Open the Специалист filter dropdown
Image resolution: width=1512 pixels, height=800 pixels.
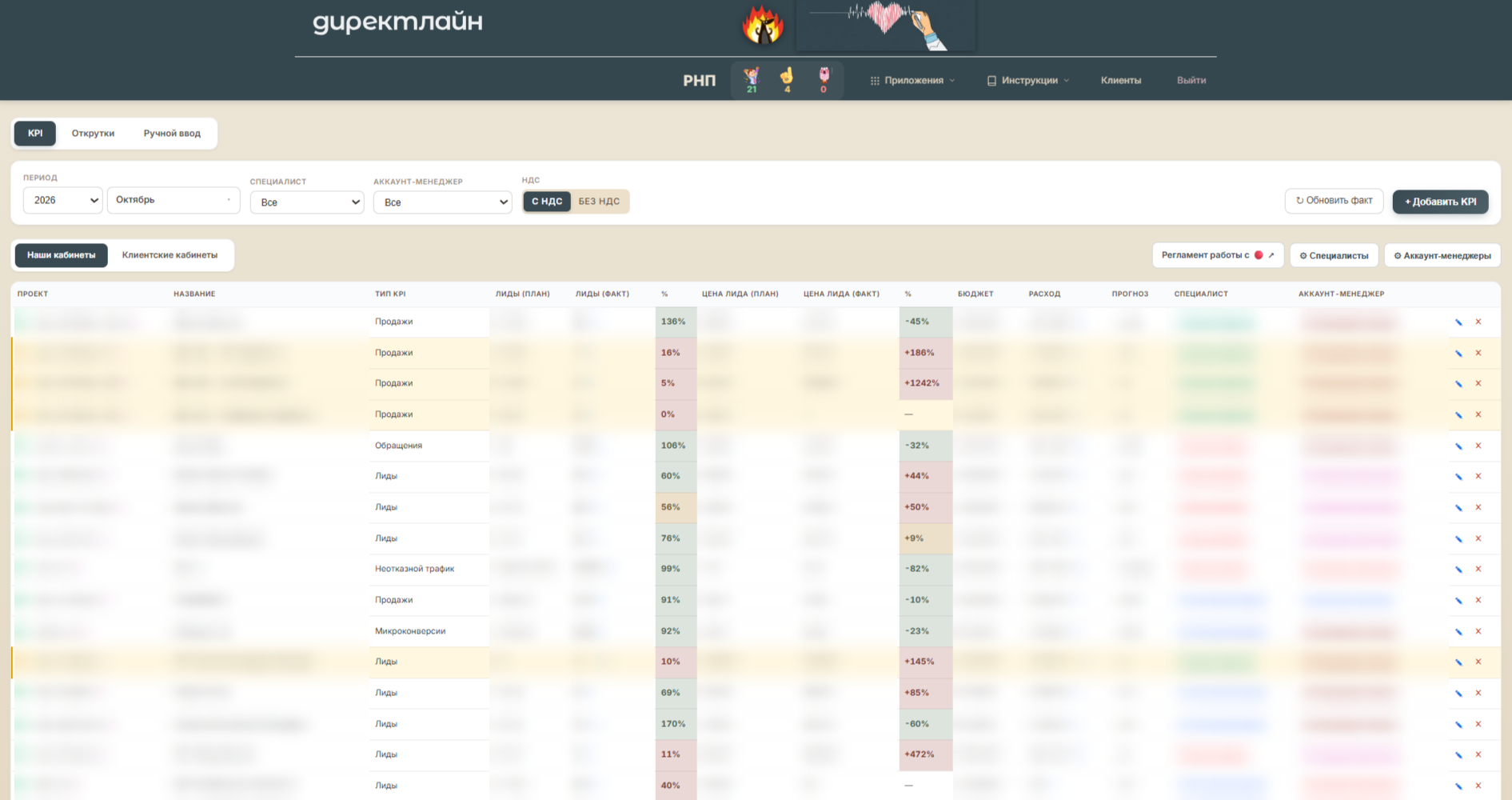point(307,202)
